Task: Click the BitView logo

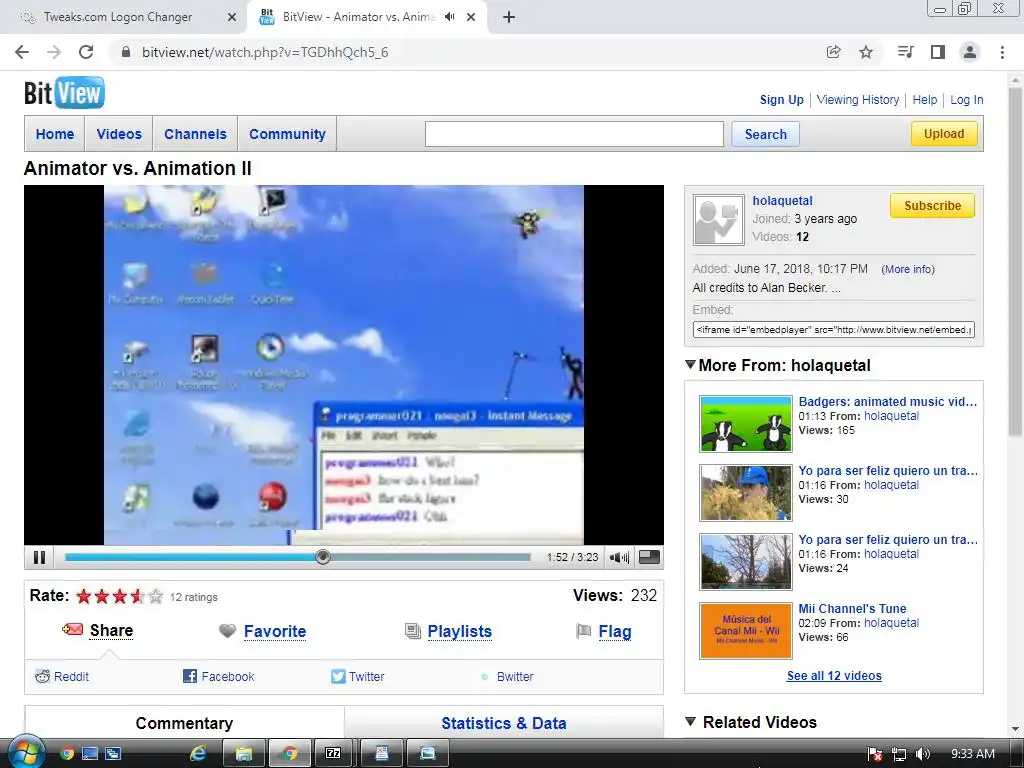Action: (64, 93)
